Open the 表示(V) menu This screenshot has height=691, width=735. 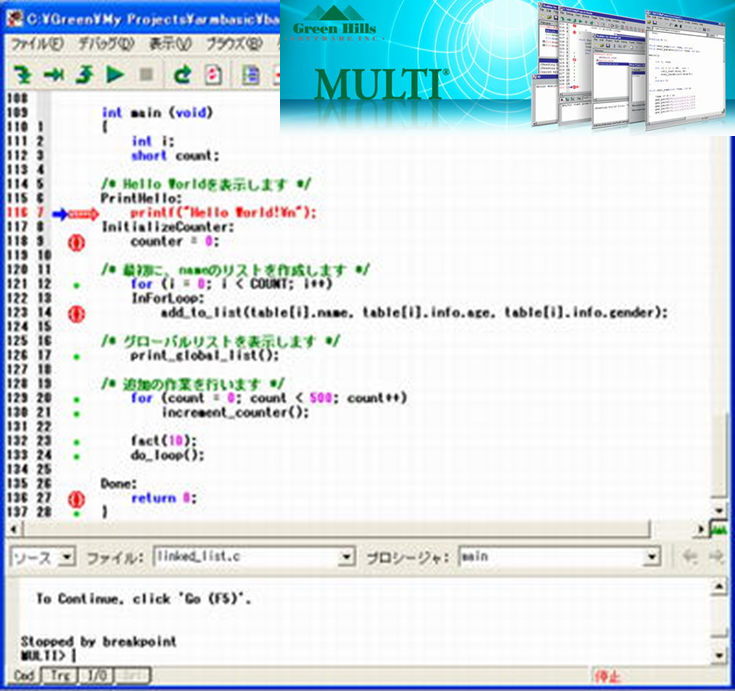[x=170, y=44]
